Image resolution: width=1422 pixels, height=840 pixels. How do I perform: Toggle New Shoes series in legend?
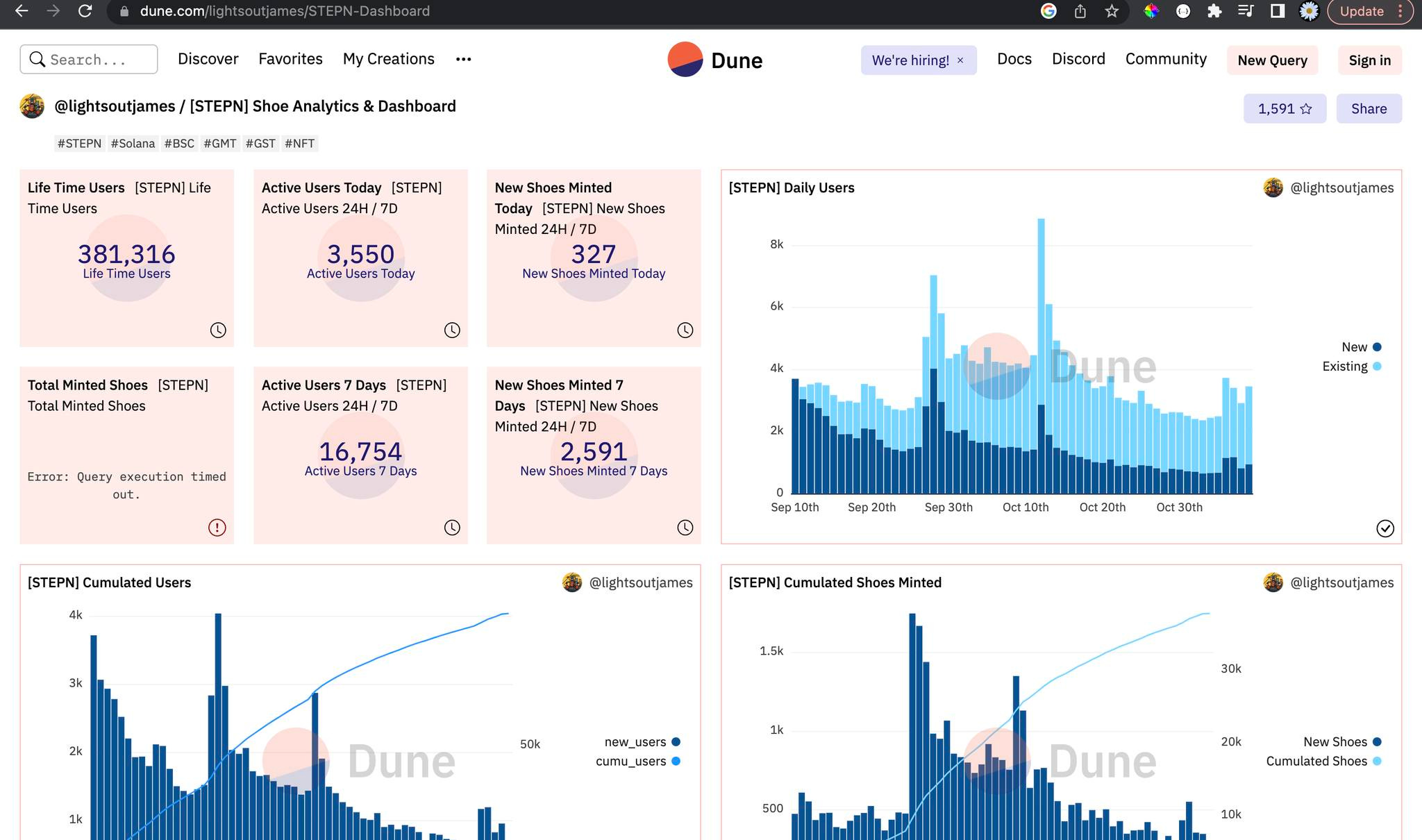tap(1342, 742)
